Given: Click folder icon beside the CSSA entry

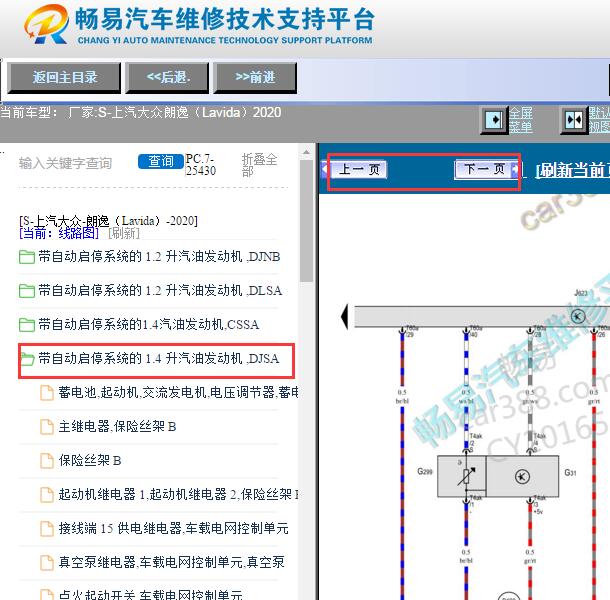Looking at the screenshot, I should coord(27,325).
